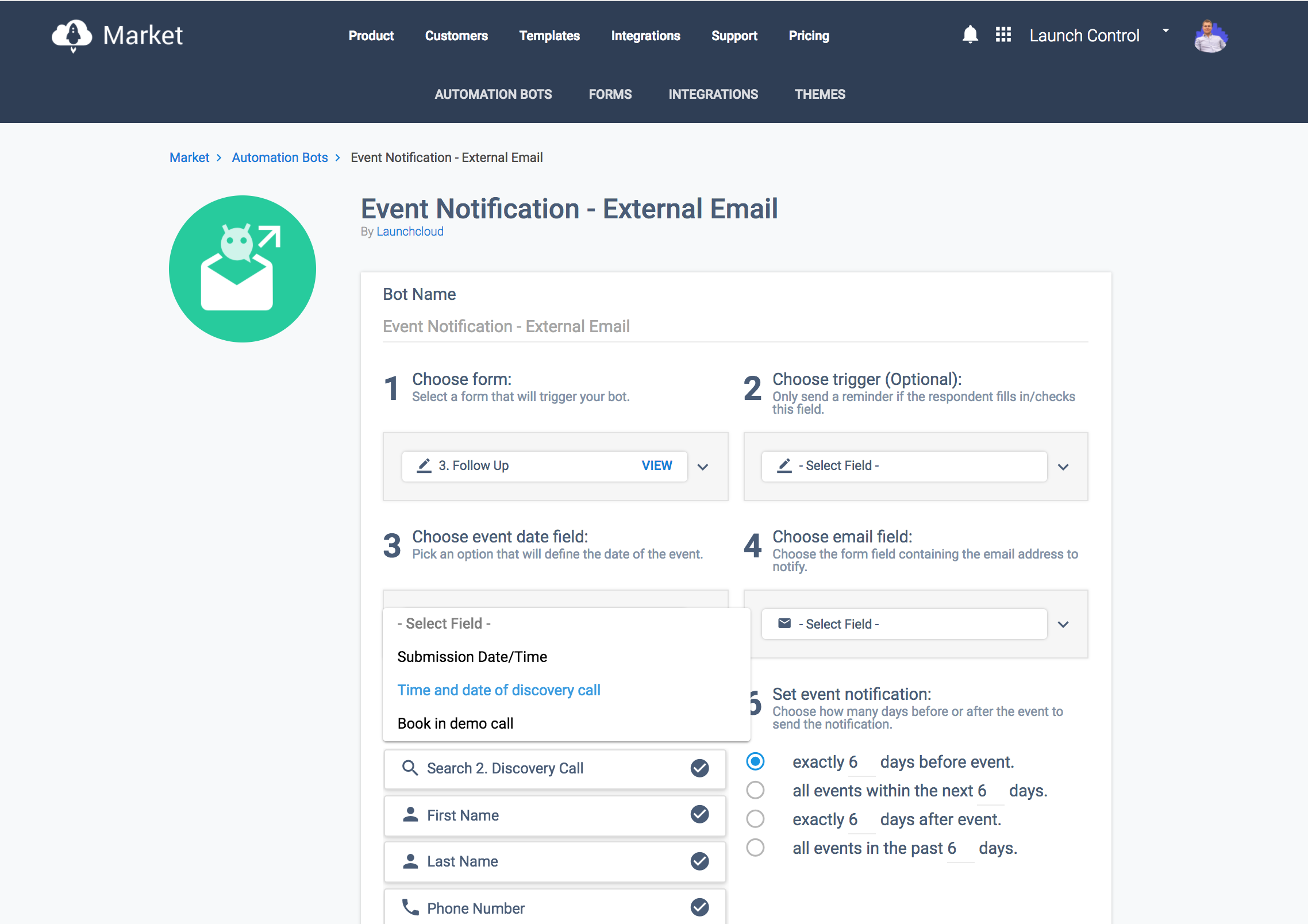Screen dimensions: 1308x924
Task: Click the Launch Control account name
Action: [x=1084, y=36]
